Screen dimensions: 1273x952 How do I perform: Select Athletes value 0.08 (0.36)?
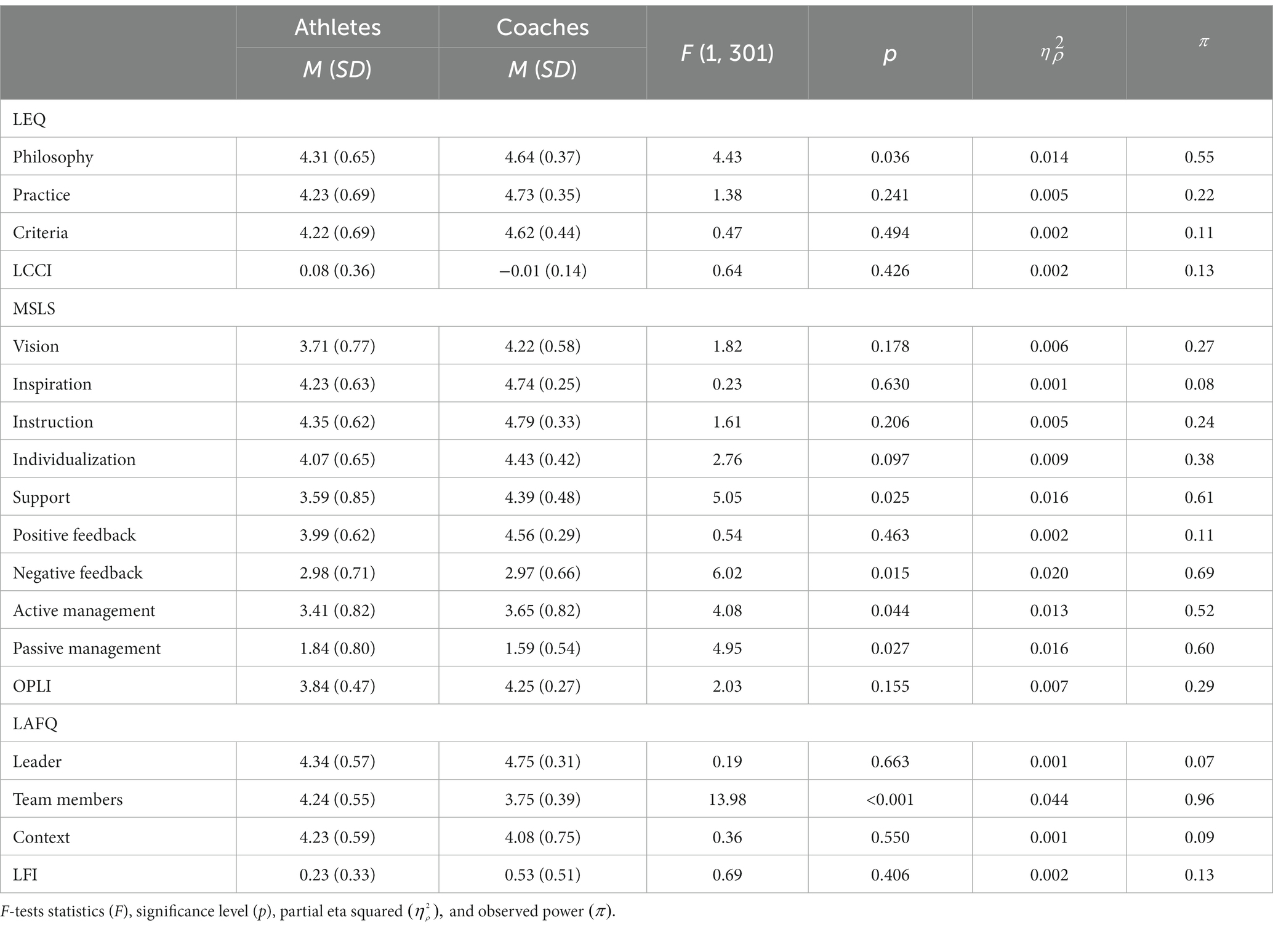[337, 270]
